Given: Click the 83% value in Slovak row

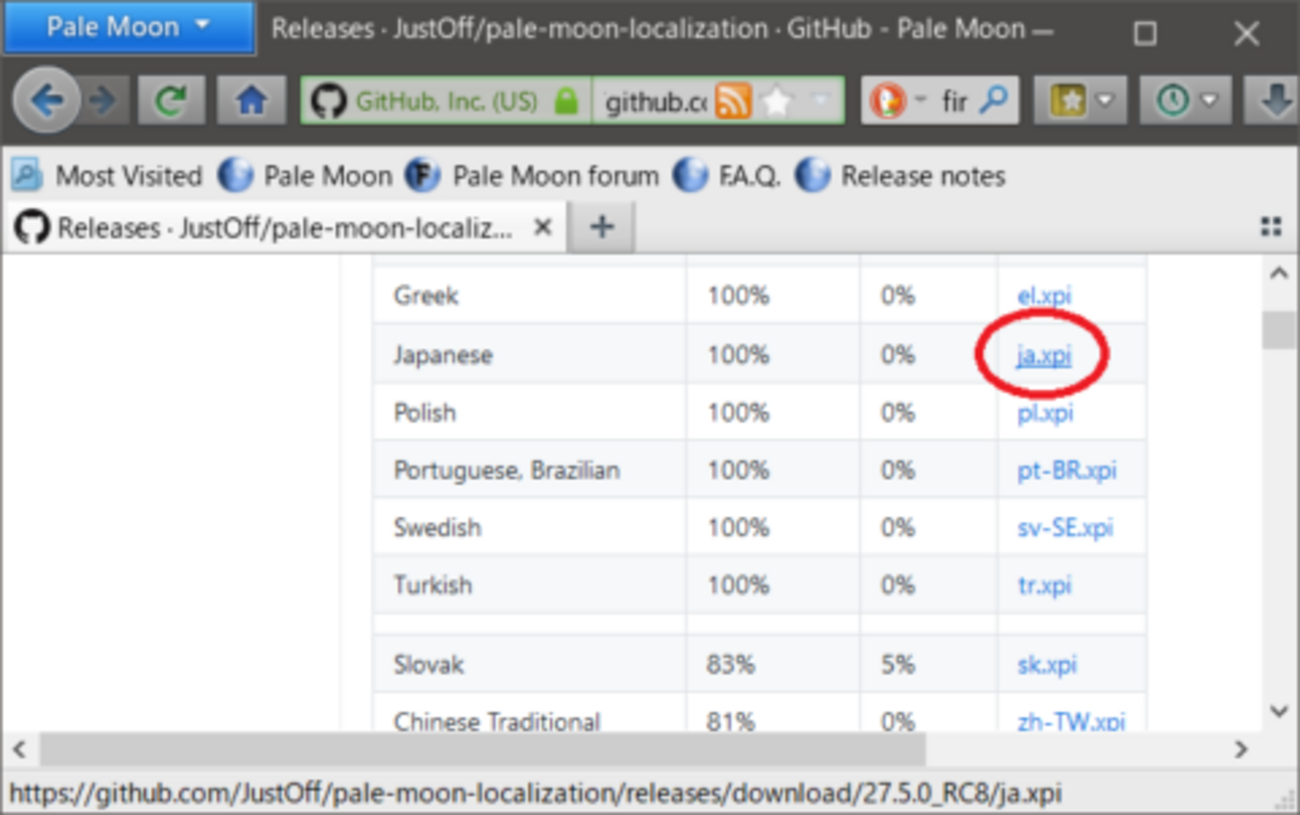Looking at the screenshot, I should click(731, 664).
